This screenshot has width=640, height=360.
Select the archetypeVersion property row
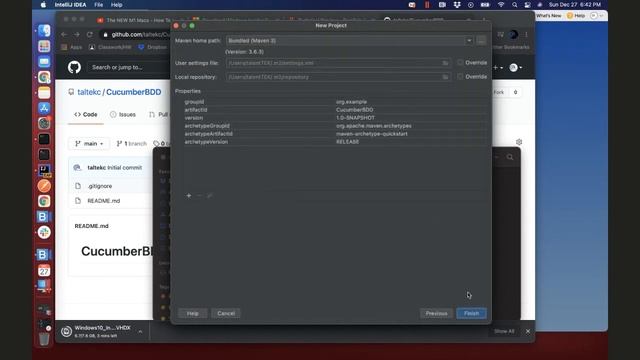point(335,142)
